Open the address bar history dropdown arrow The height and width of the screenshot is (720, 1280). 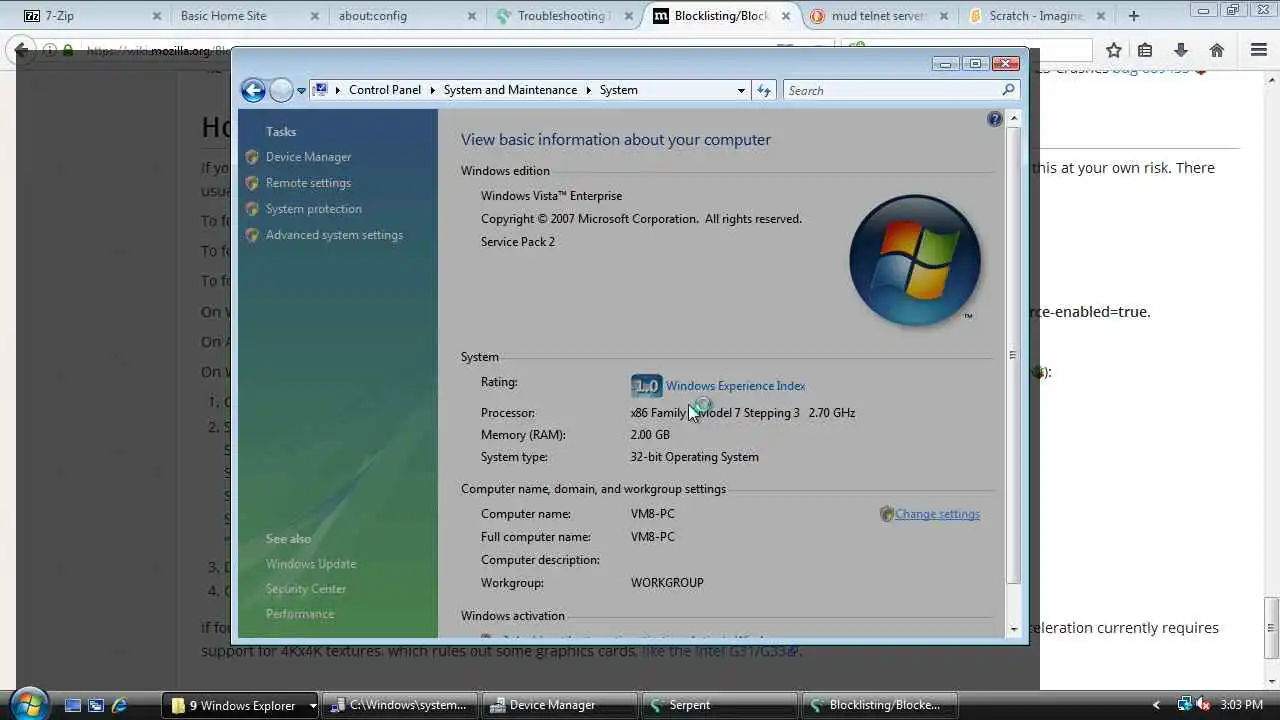tap(741, 90)
